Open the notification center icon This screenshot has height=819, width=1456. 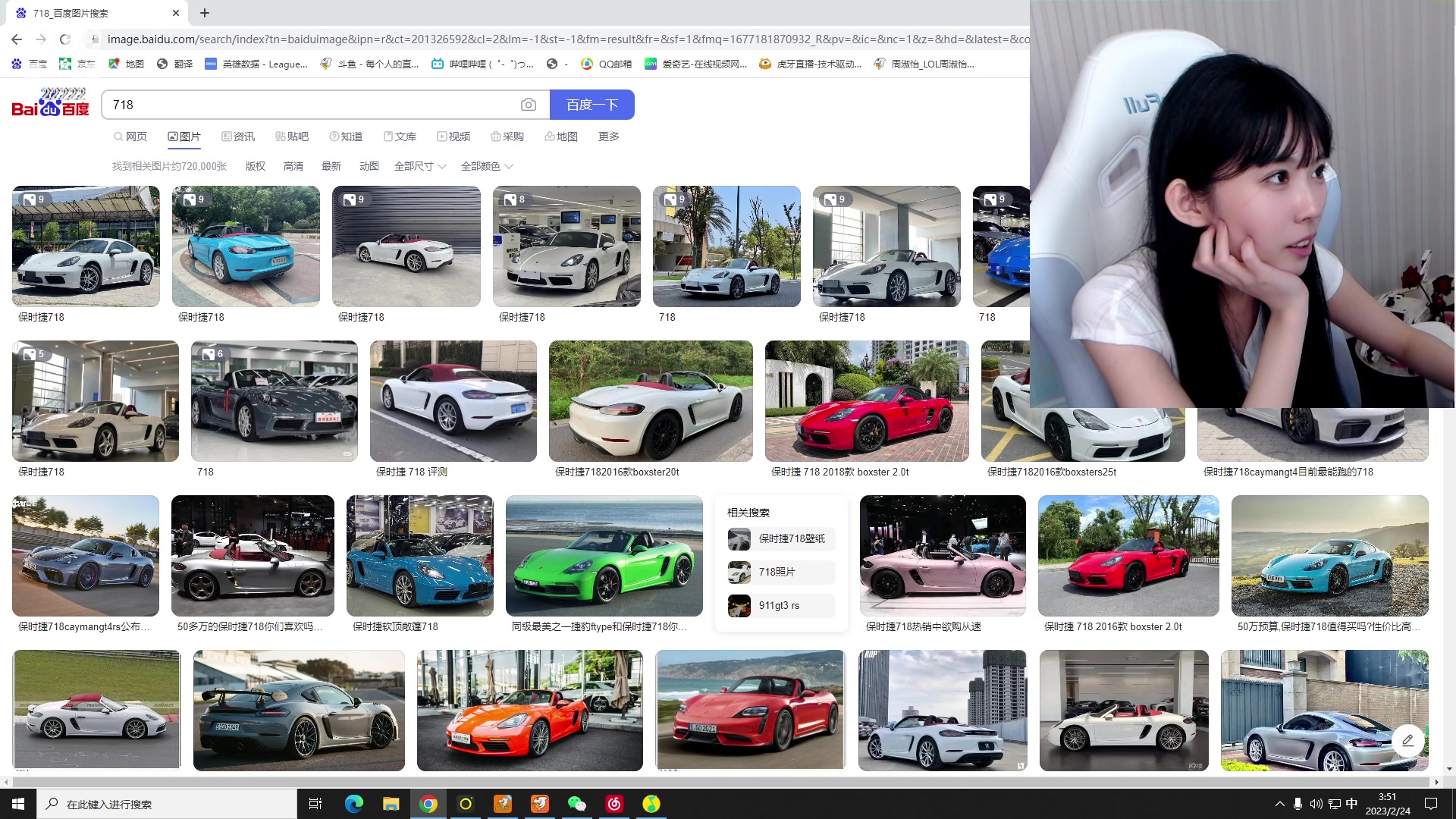(1431, 804)
